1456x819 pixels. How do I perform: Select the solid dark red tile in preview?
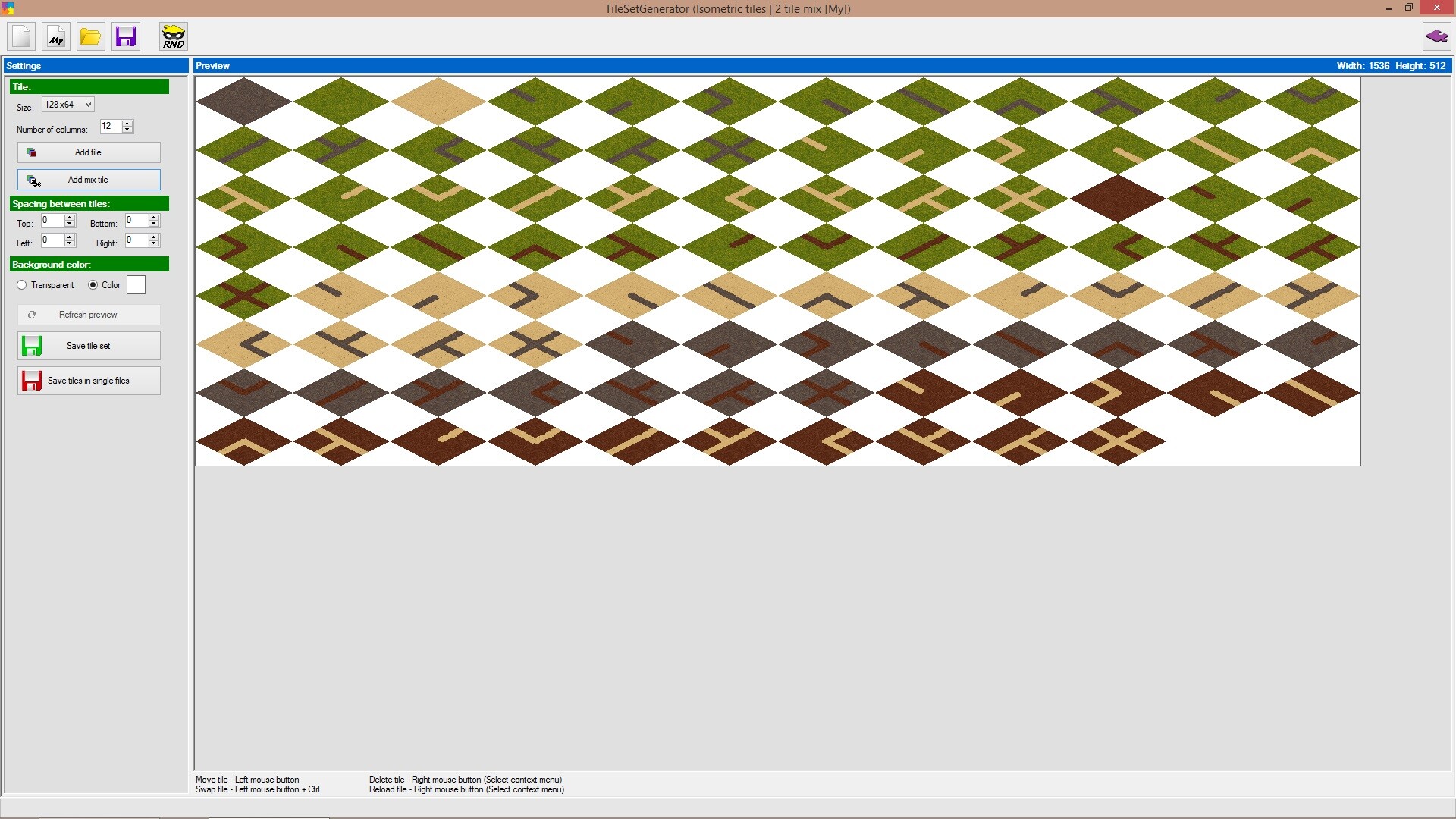coord(1117,199)
